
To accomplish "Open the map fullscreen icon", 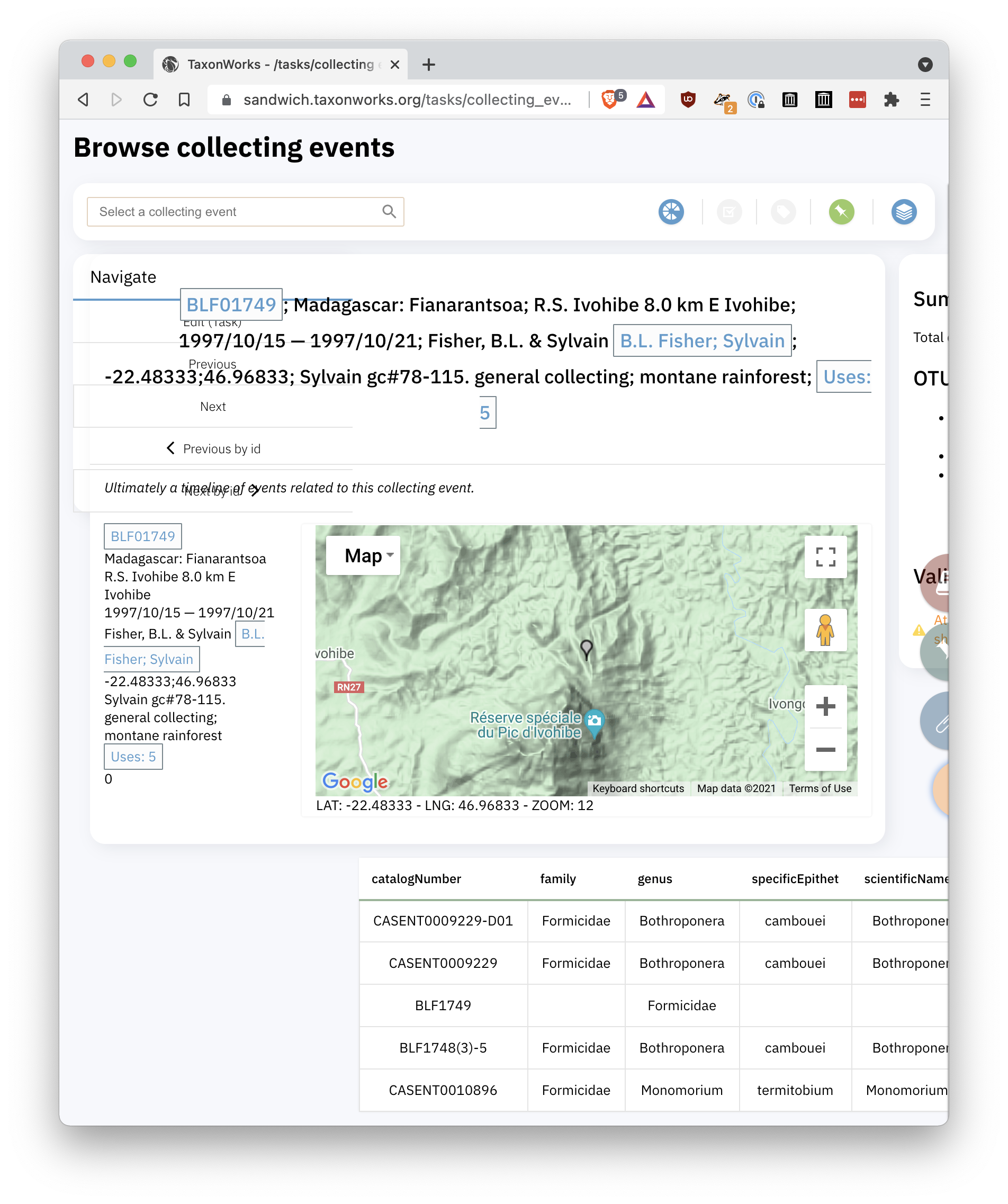I will [x=825, y=556].
